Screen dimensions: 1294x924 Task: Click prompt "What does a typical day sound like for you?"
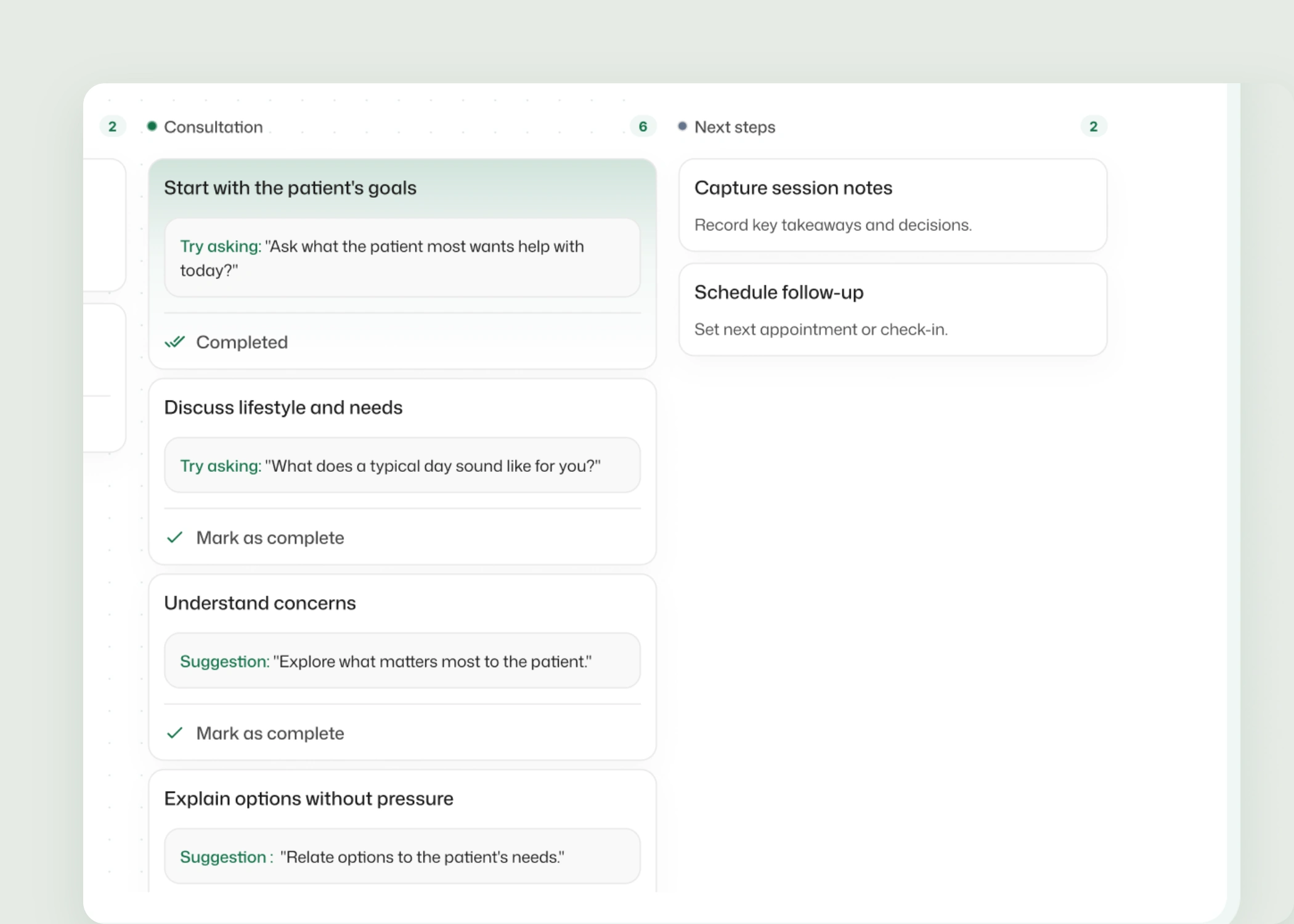click(402, 465)
